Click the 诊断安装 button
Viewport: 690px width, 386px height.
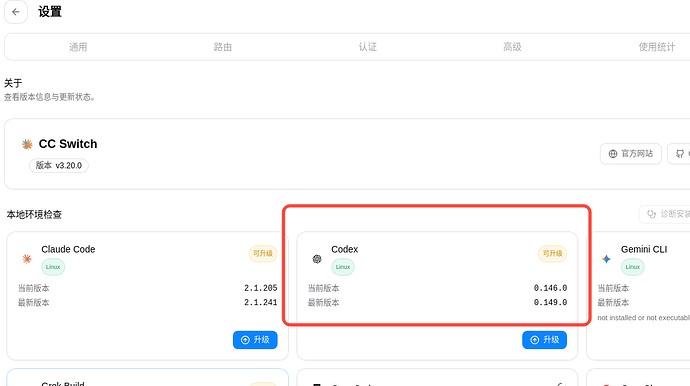pos(664,214)
